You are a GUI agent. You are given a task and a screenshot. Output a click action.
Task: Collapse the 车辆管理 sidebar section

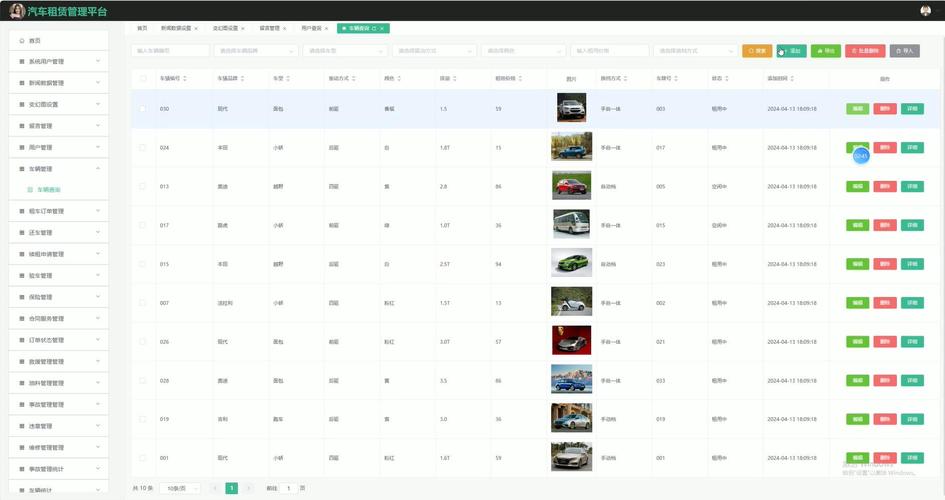coord(98,168)
